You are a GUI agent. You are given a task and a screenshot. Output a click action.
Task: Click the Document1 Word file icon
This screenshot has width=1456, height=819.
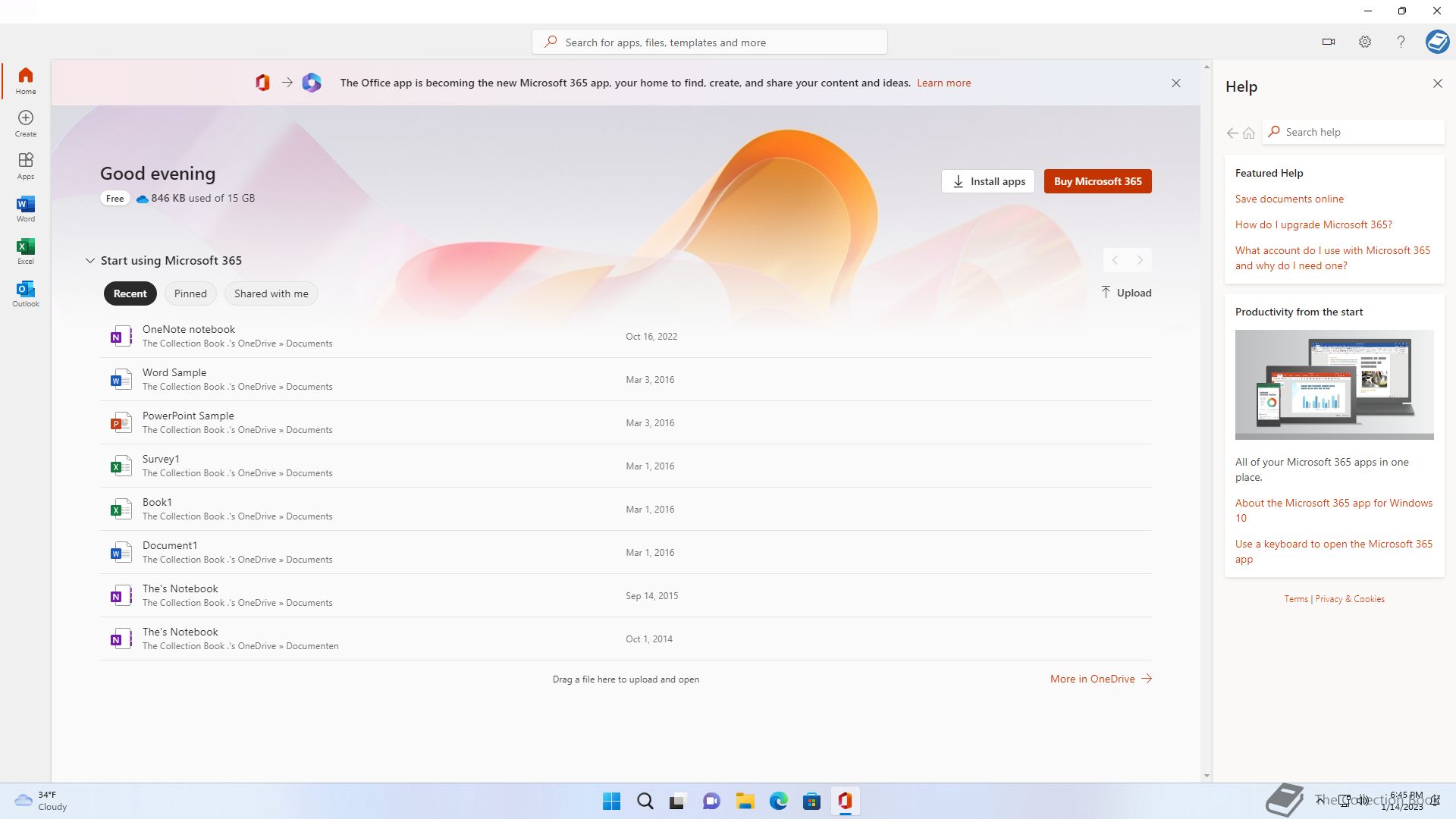tap(120, 552)
